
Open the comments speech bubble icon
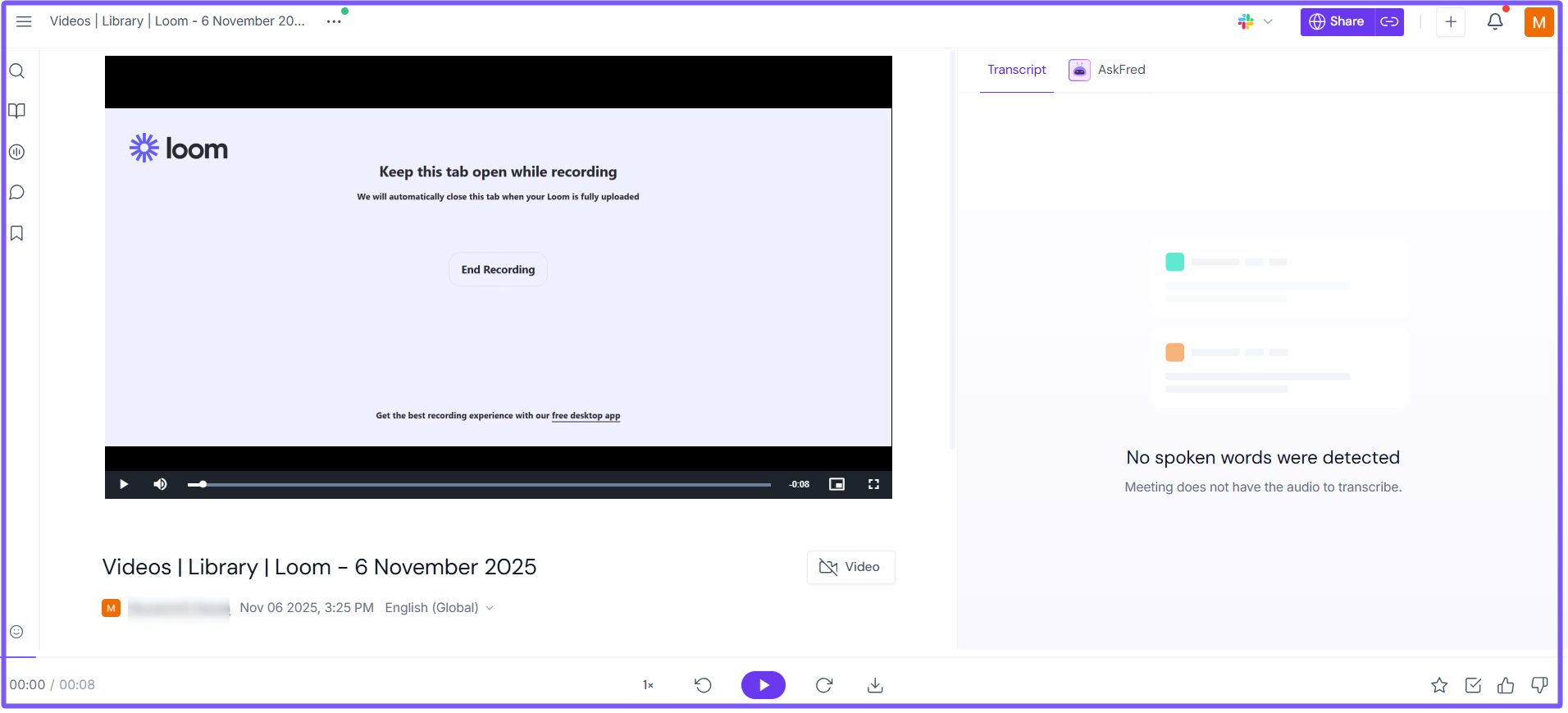16,193
